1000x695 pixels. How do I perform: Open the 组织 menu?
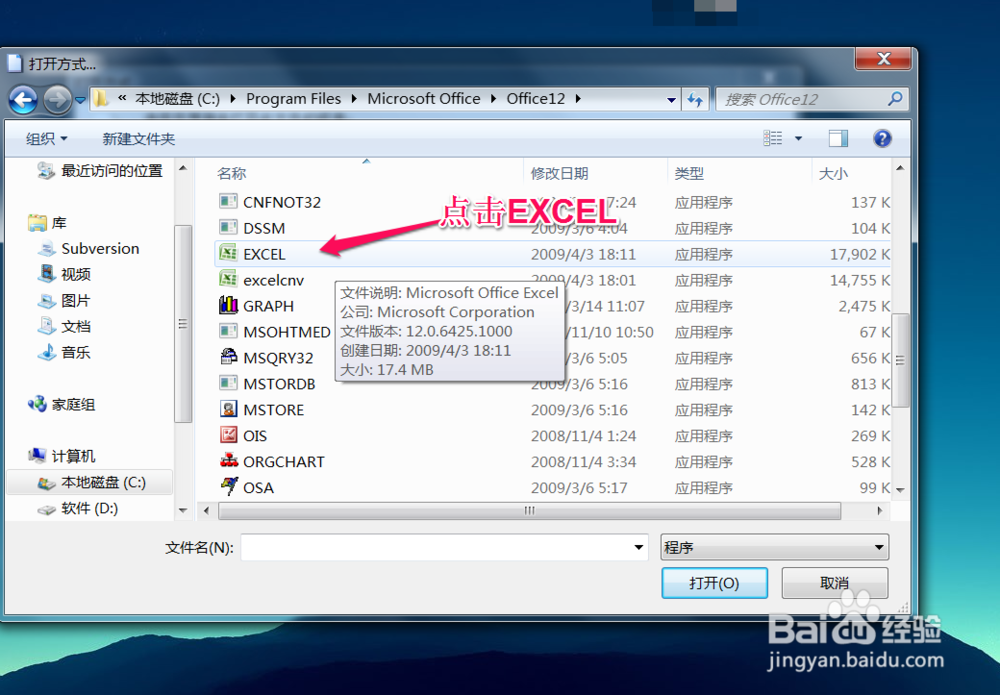click(46, 138)
